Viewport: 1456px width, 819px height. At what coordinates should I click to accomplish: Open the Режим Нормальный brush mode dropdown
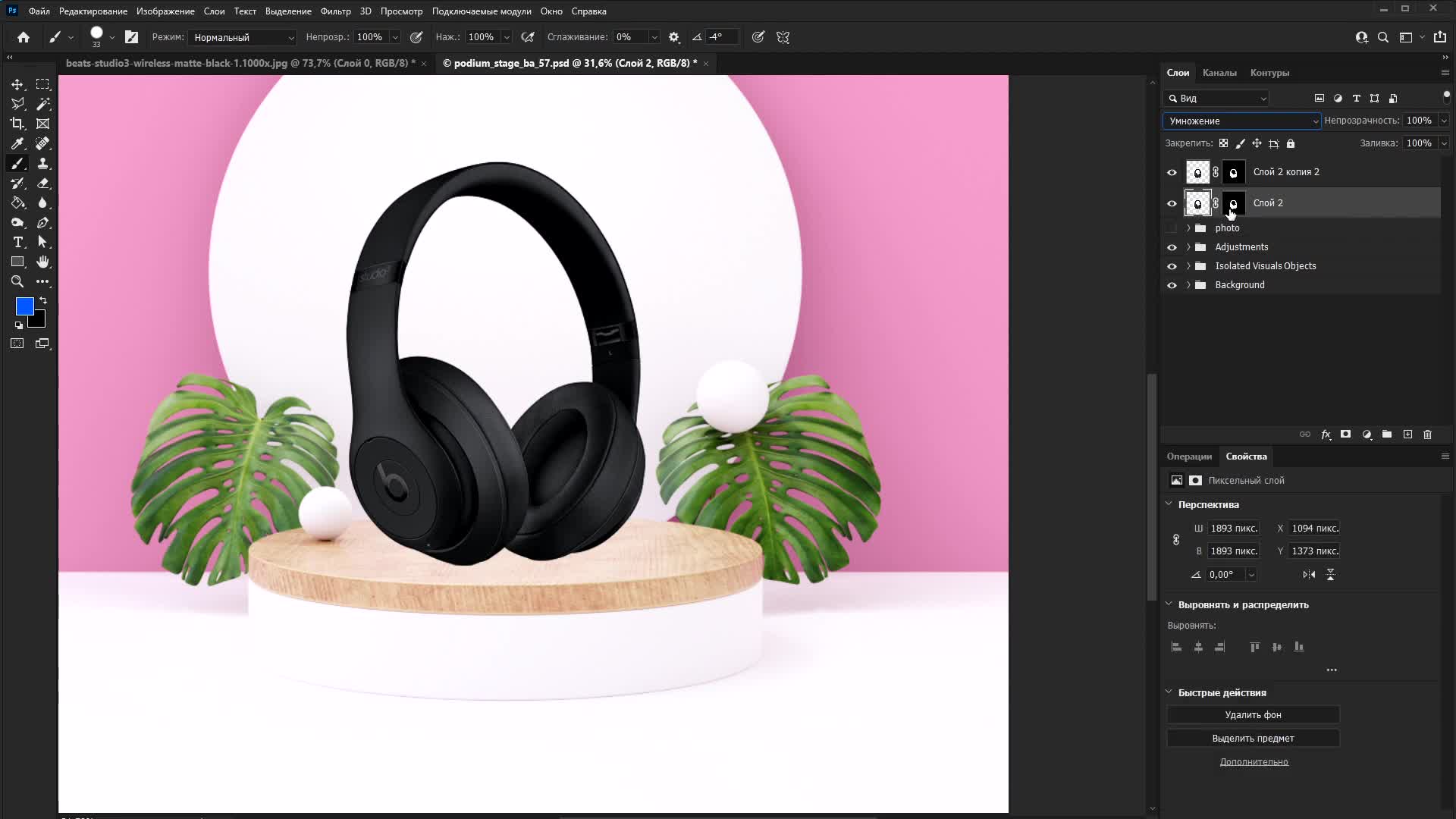point(243,37)
